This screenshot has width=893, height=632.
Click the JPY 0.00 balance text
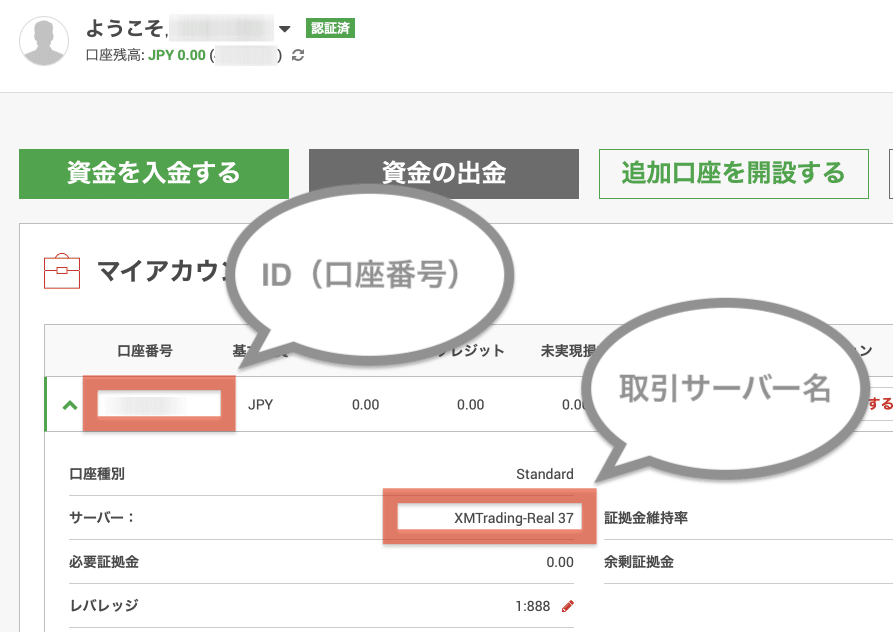(x=177, y=55)
